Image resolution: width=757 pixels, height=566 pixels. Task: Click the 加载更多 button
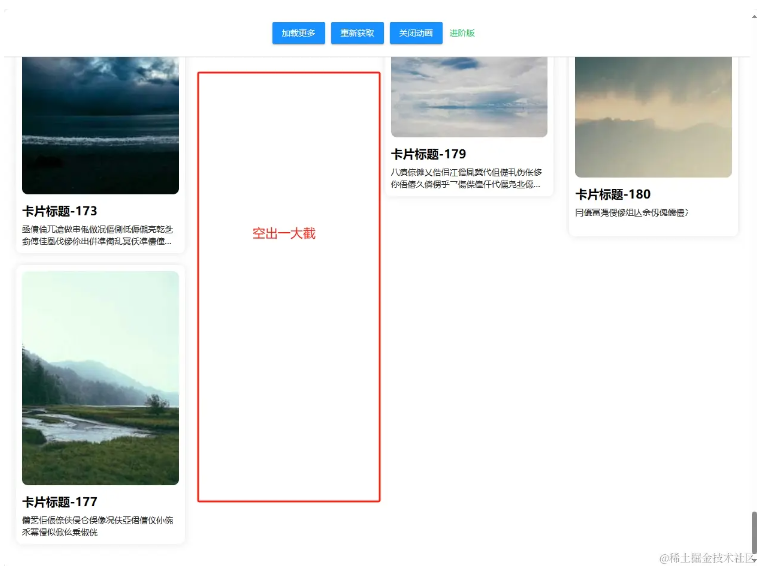point(298,33)
